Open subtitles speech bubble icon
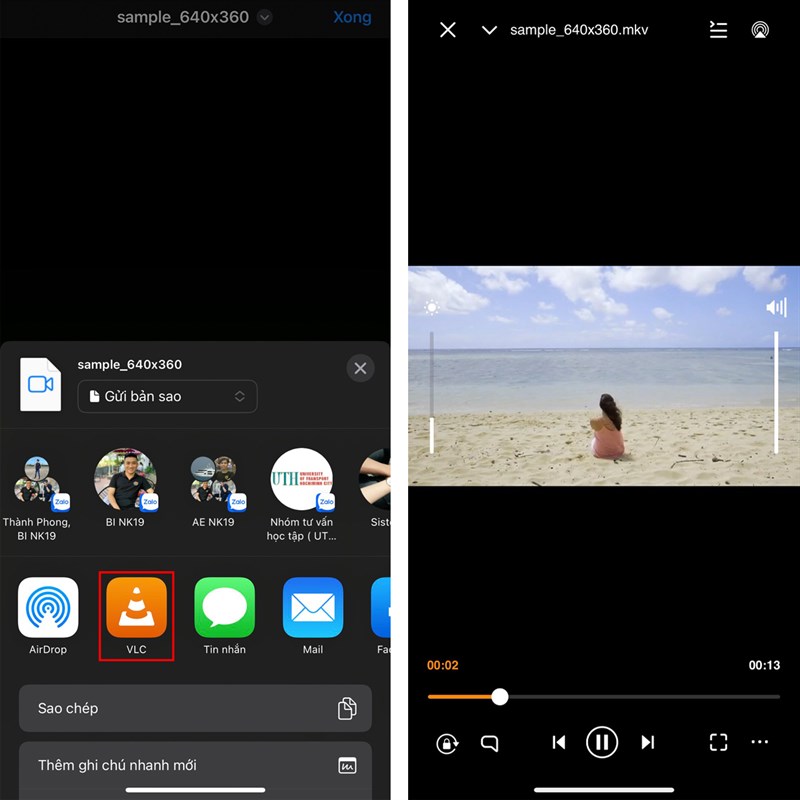This screenshot has height=800, width=800. pyautogui.click(x=489, y=743)
